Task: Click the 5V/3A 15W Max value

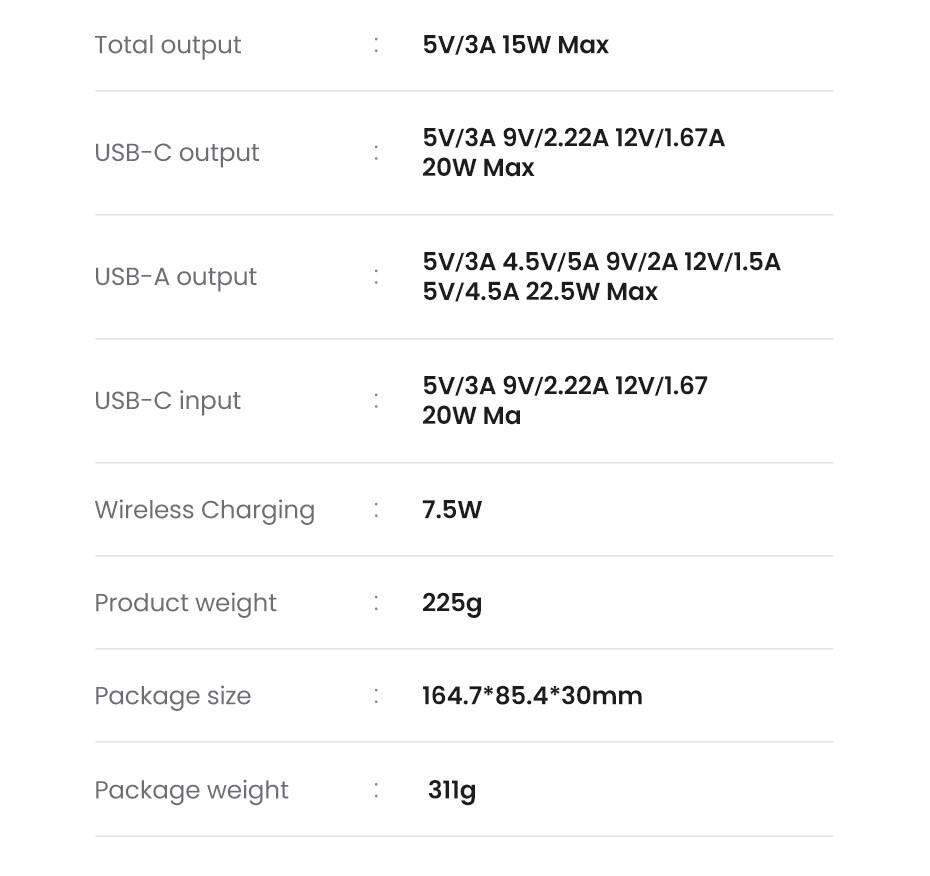Action: [515, 45]
